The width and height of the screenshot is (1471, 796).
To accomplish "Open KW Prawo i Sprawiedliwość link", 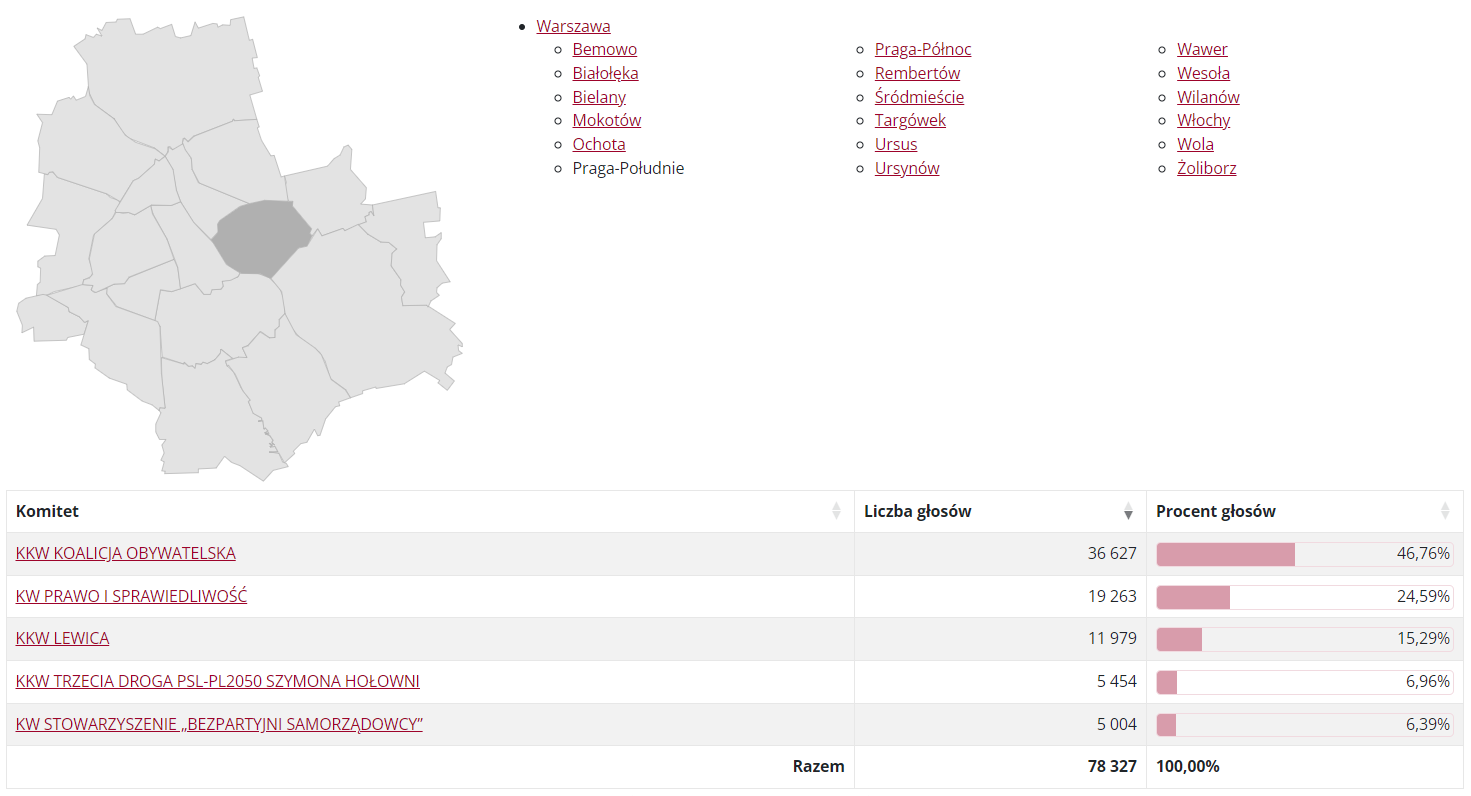I will [131, 596].
